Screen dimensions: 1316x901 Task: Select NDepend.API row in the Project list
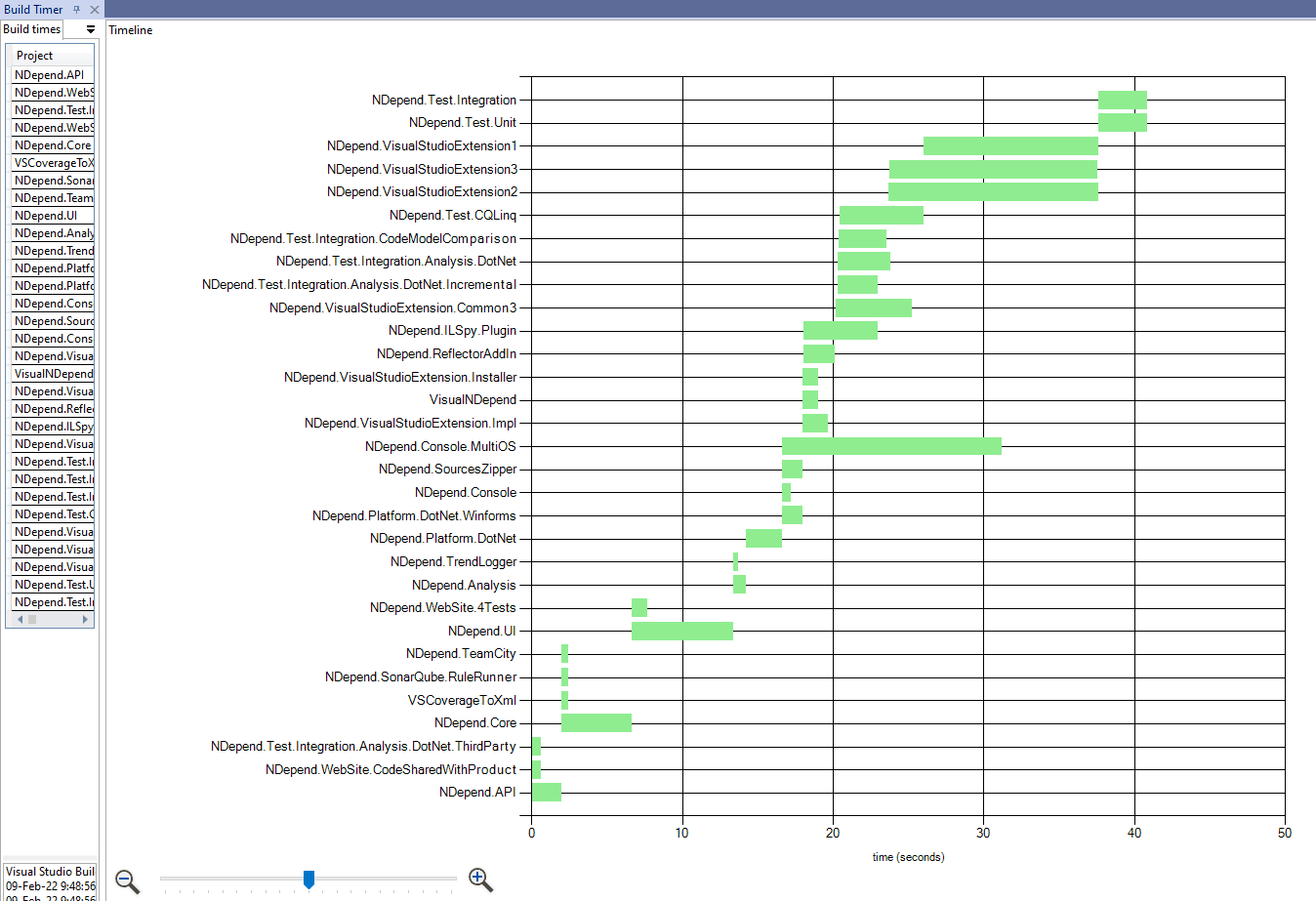coord(53,75)
